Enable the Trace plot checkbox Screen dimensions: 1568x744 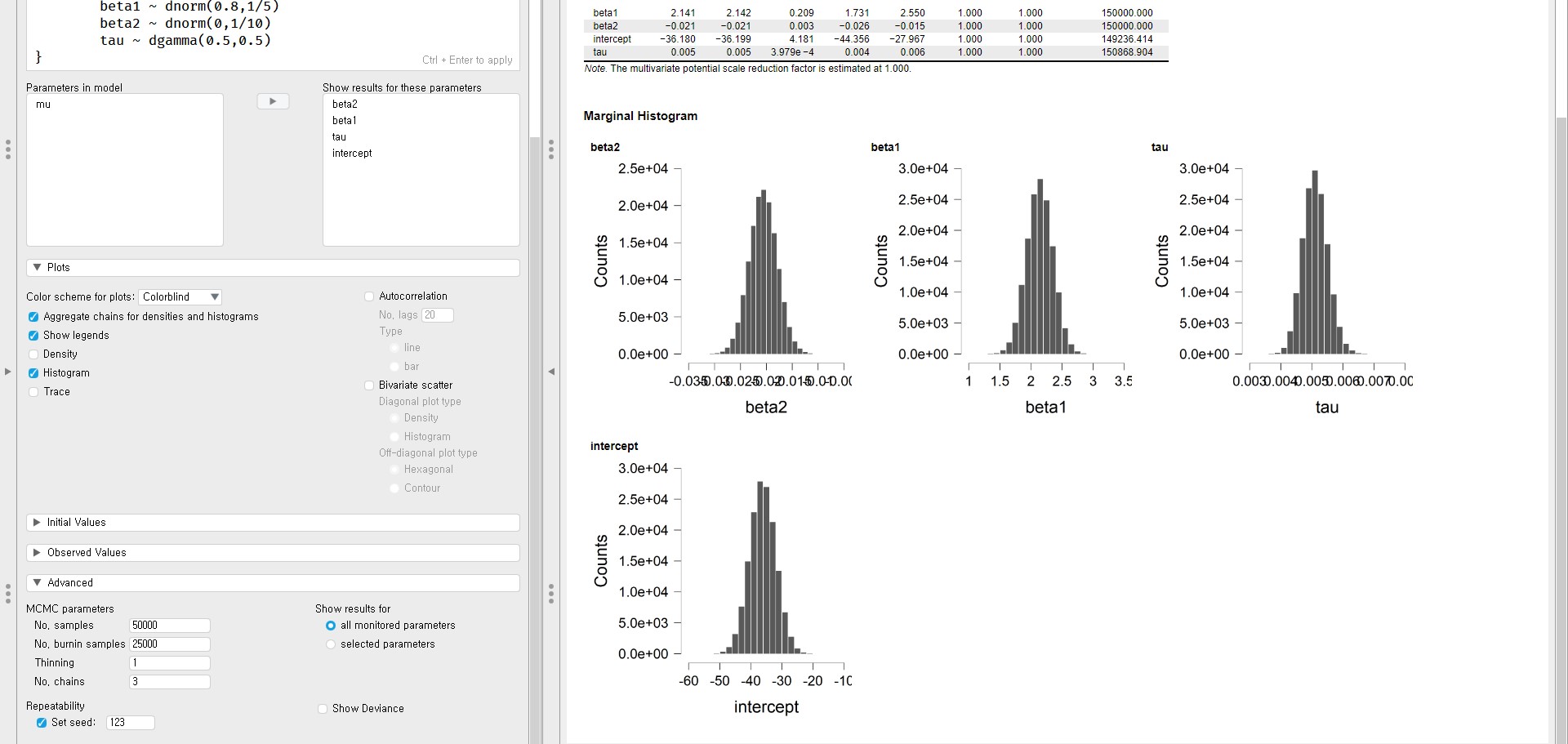[x=33, y=392]
